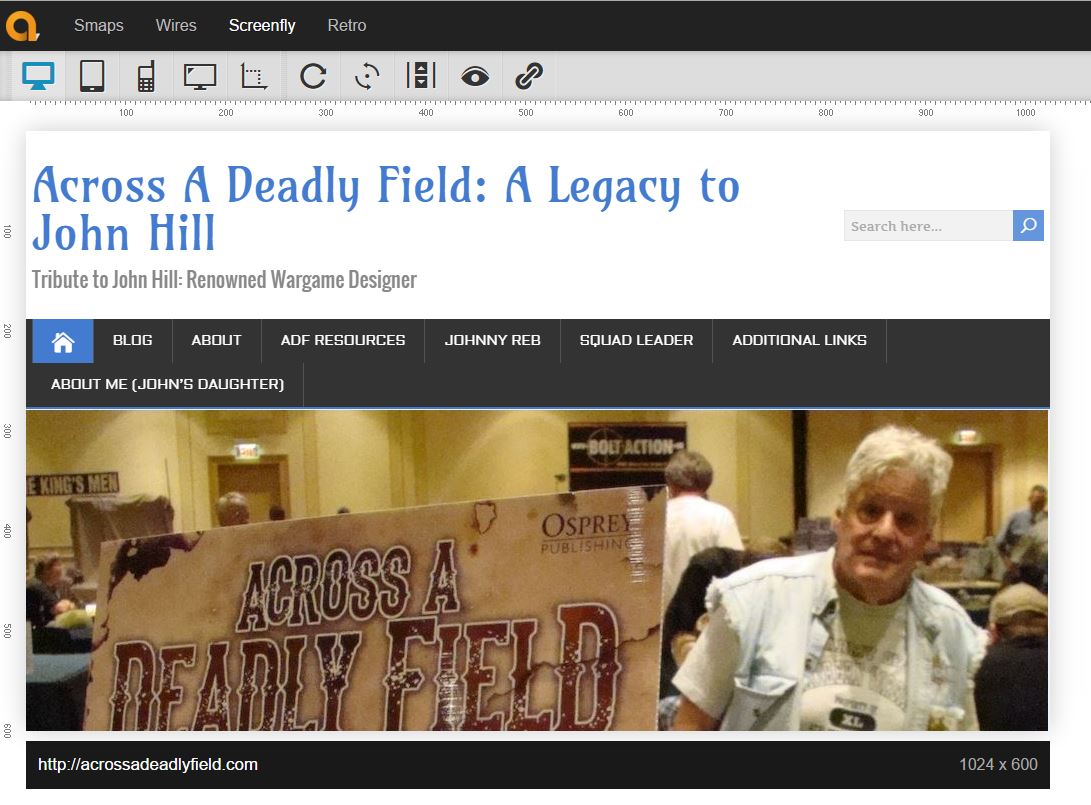1091x805 pixels.
Task: Click the 'Search here...' input field
Action: click(928, 226)
